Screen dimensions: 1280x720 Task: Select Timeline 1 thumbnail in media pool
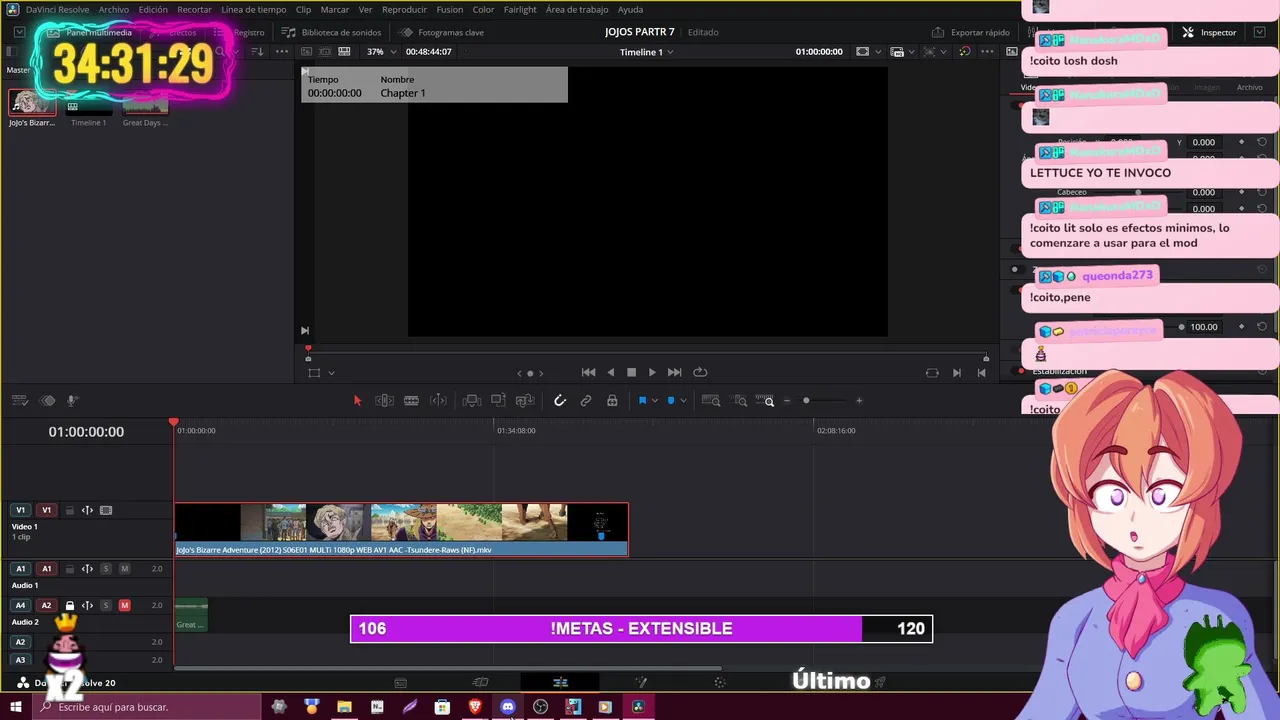(88, 103)
